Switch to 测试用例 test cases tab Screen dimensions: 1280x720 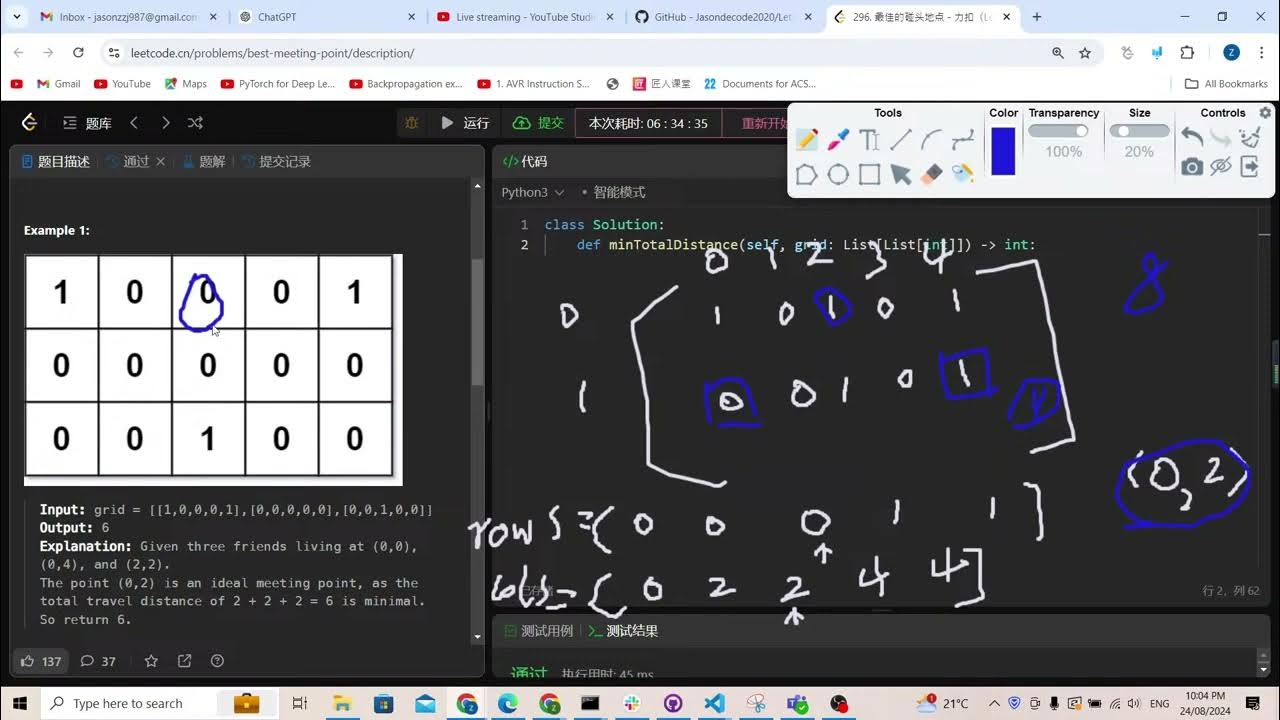point(539,631)
